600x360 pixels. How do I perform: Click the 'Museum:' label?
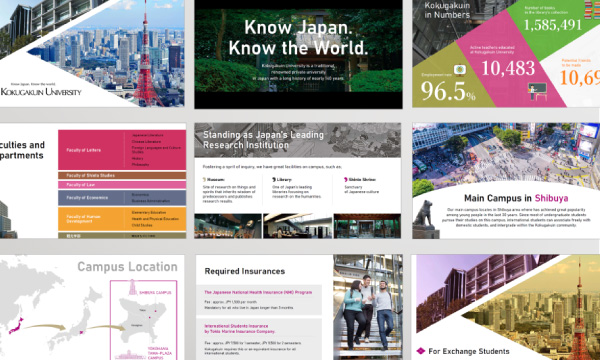[x=215, y=179]
